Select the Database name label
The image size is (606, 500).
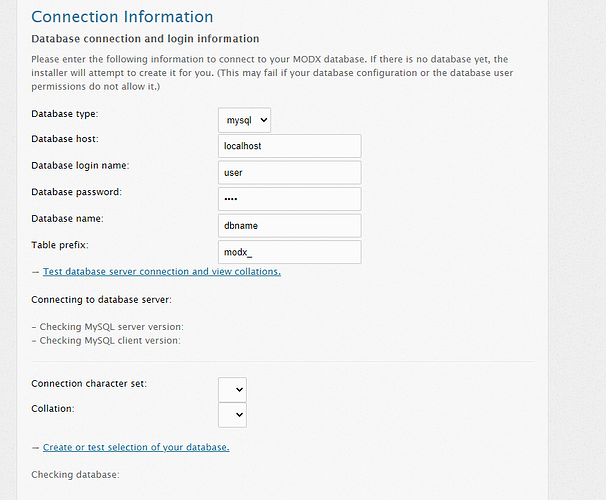tap(67, 219)
